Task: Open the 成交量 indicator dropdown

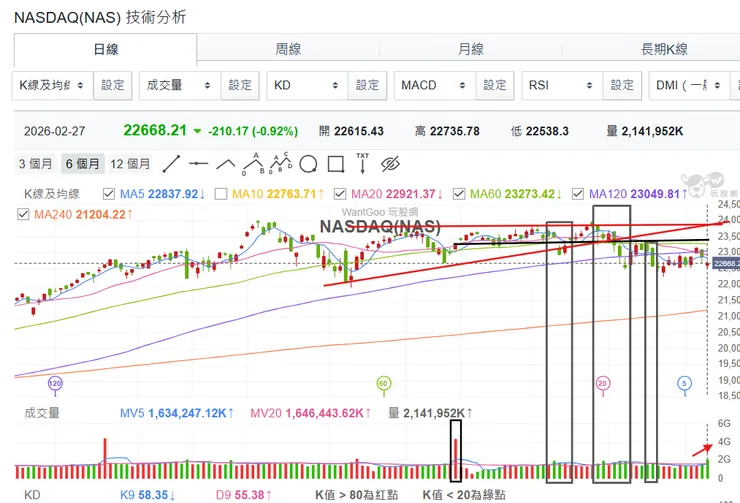Action: coord(180,85)
